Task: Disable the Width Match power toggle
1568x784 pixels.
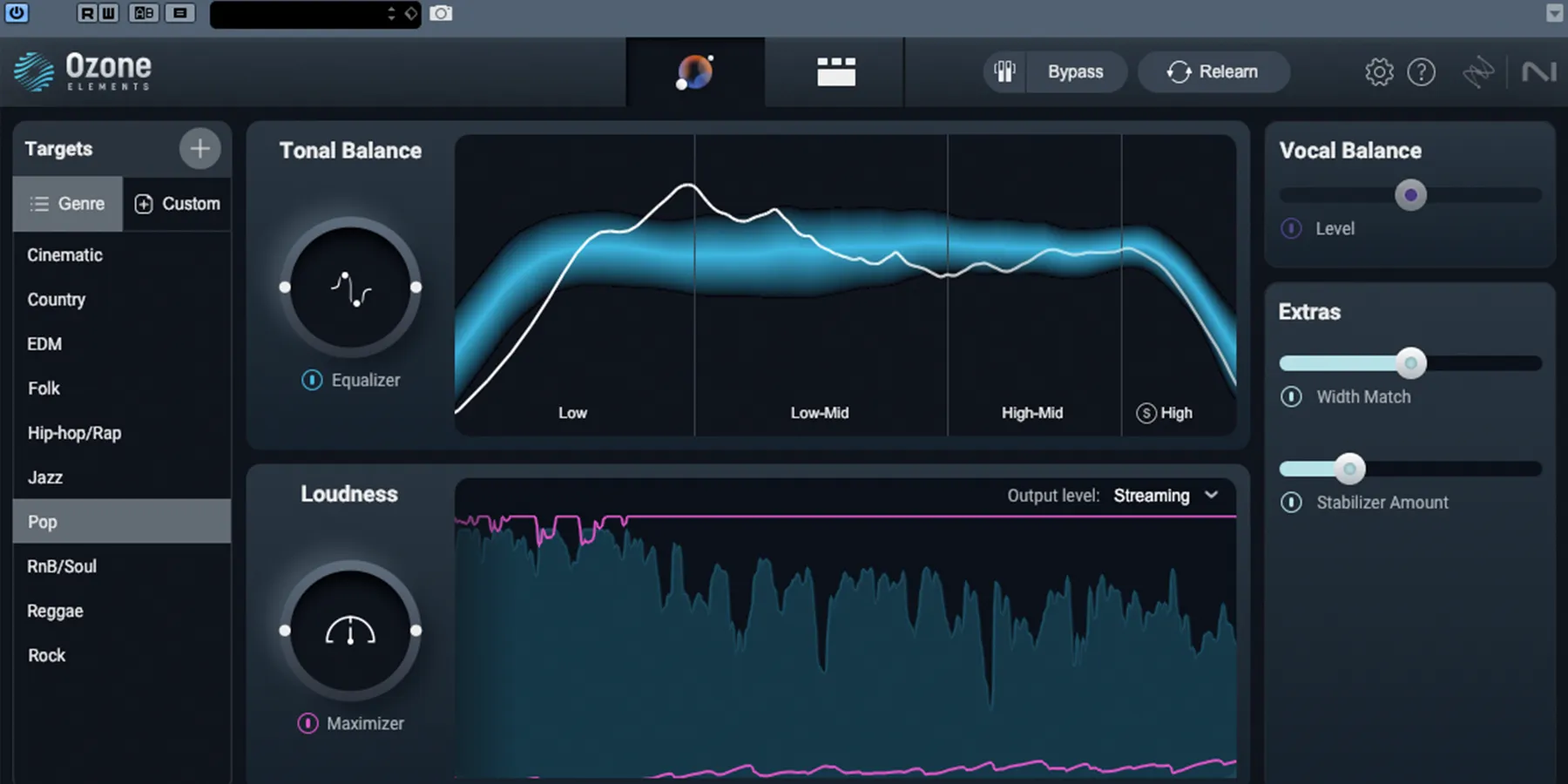Action: pos(1291,397)
